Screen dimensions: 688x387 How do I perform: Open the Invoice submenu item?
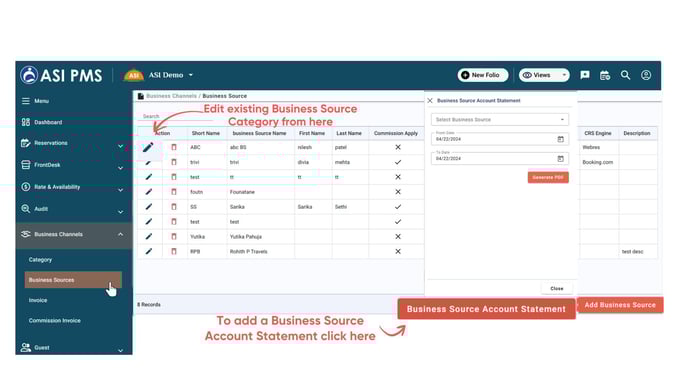pyautogui.click(x=38, y=300)
